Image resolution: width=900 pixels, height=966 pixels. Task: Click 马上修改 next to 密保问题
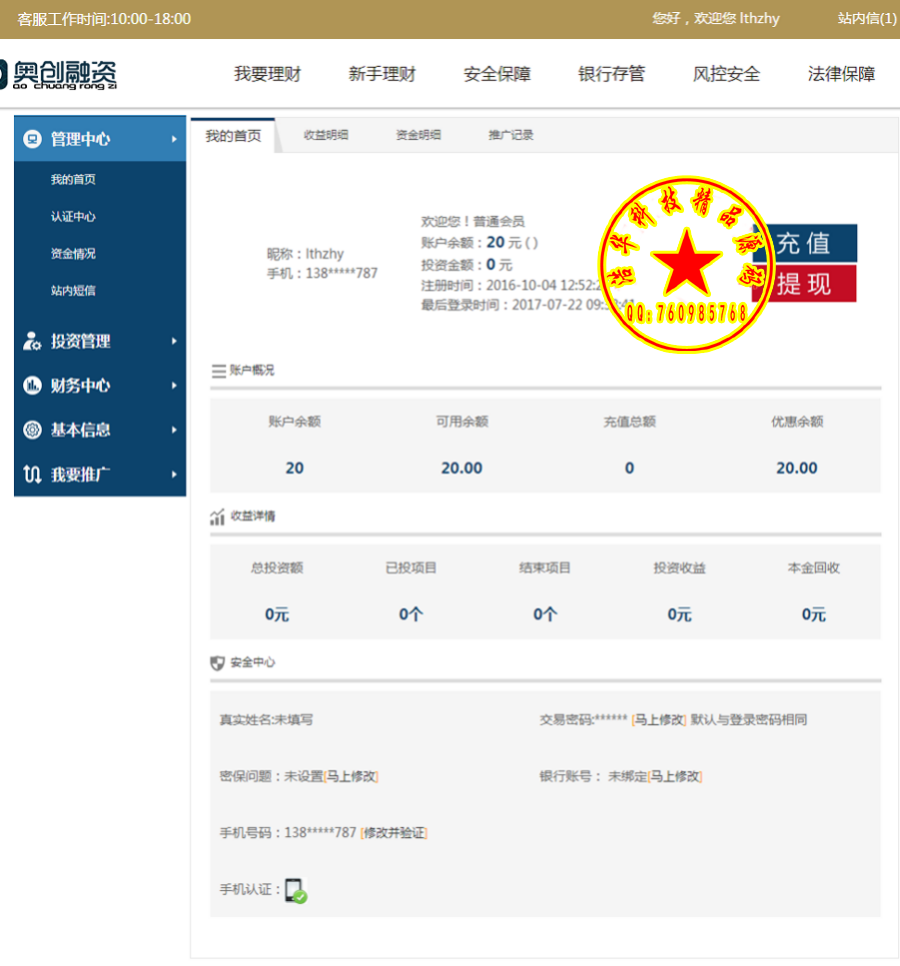351,776
